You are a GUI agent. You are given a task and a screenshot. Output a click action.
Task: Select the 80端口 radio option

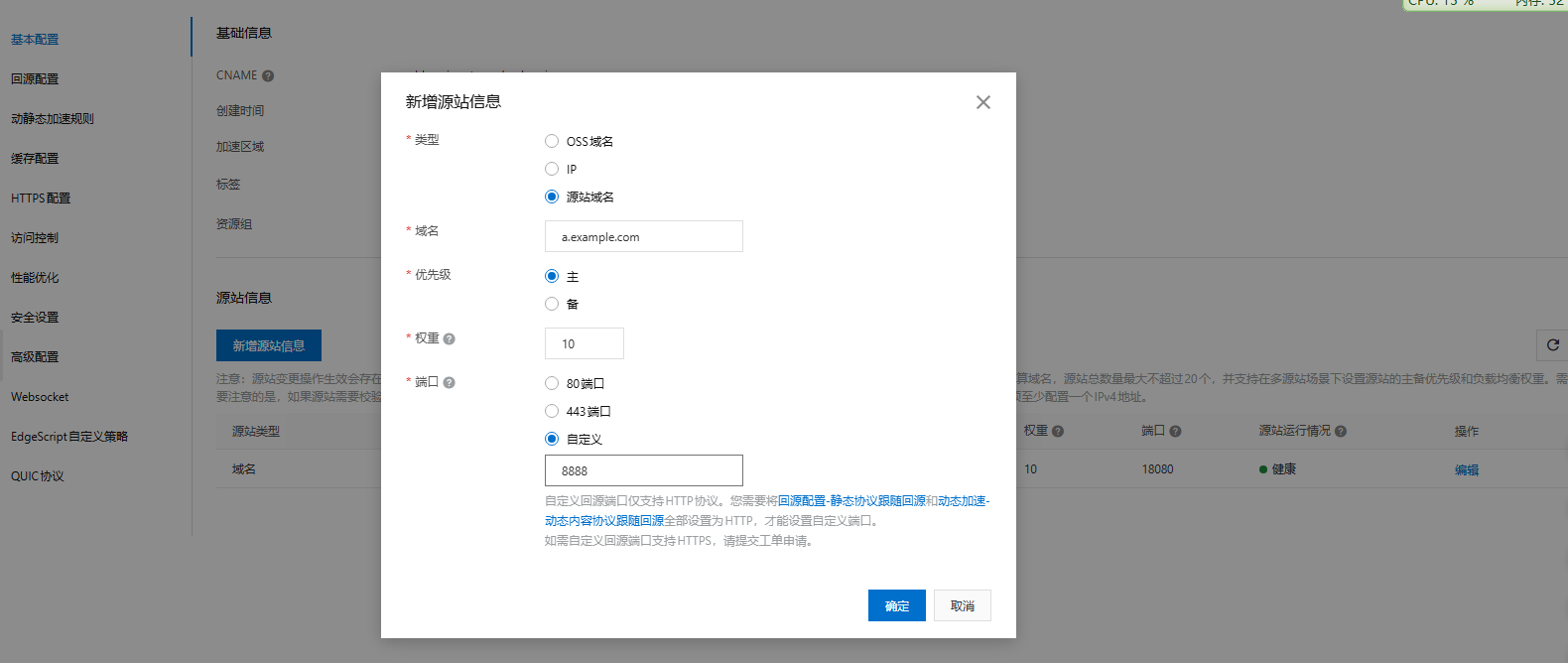(x=552, y=383)
